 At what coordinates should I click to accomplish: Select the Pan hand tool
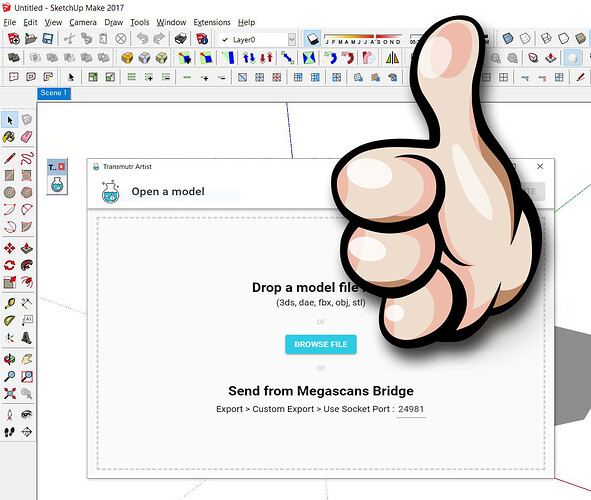pyautogui.click(x=26, y=359)
